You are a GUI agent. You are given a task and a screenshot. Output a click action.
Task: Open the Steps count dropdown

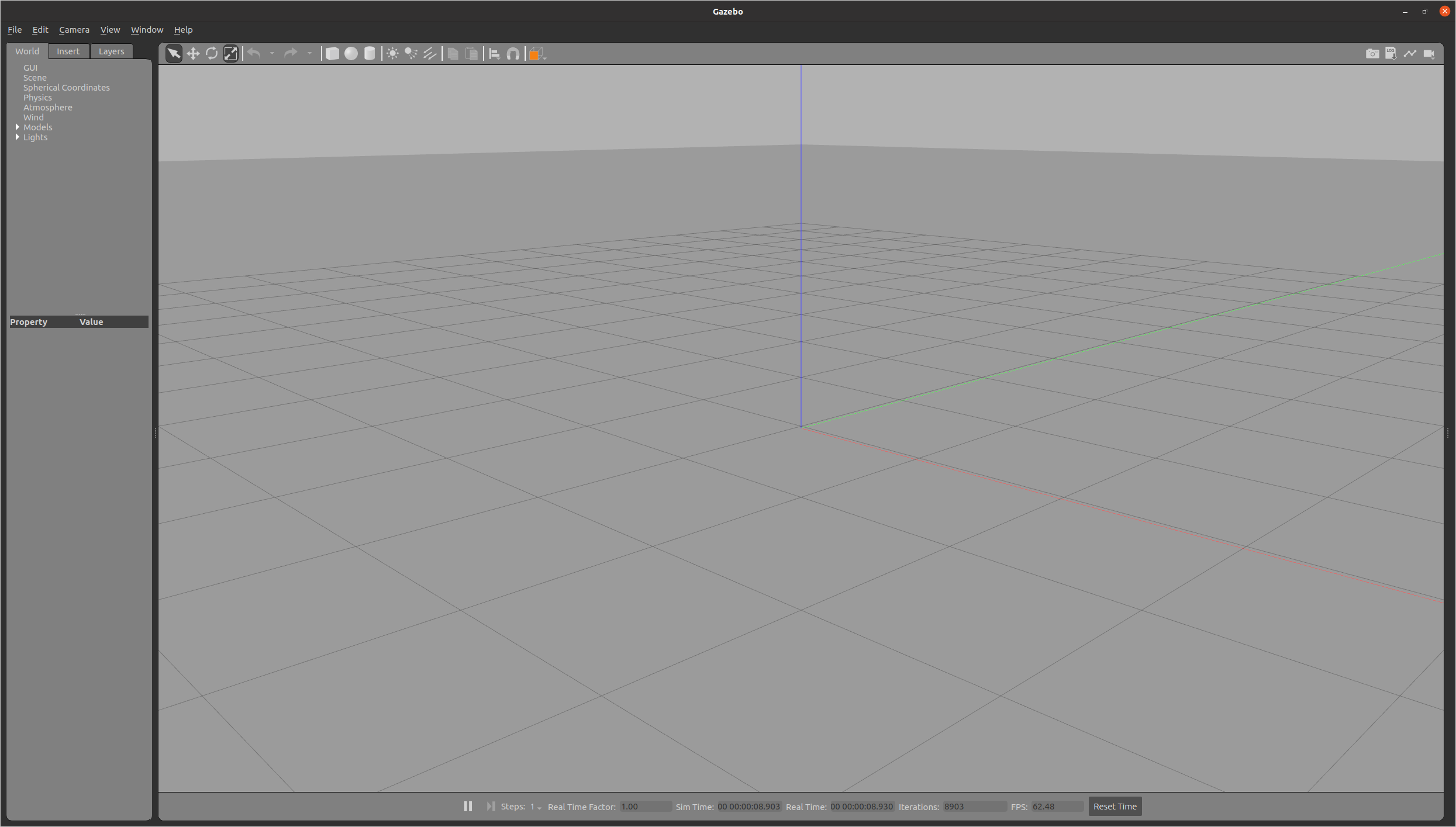[536, 807]
